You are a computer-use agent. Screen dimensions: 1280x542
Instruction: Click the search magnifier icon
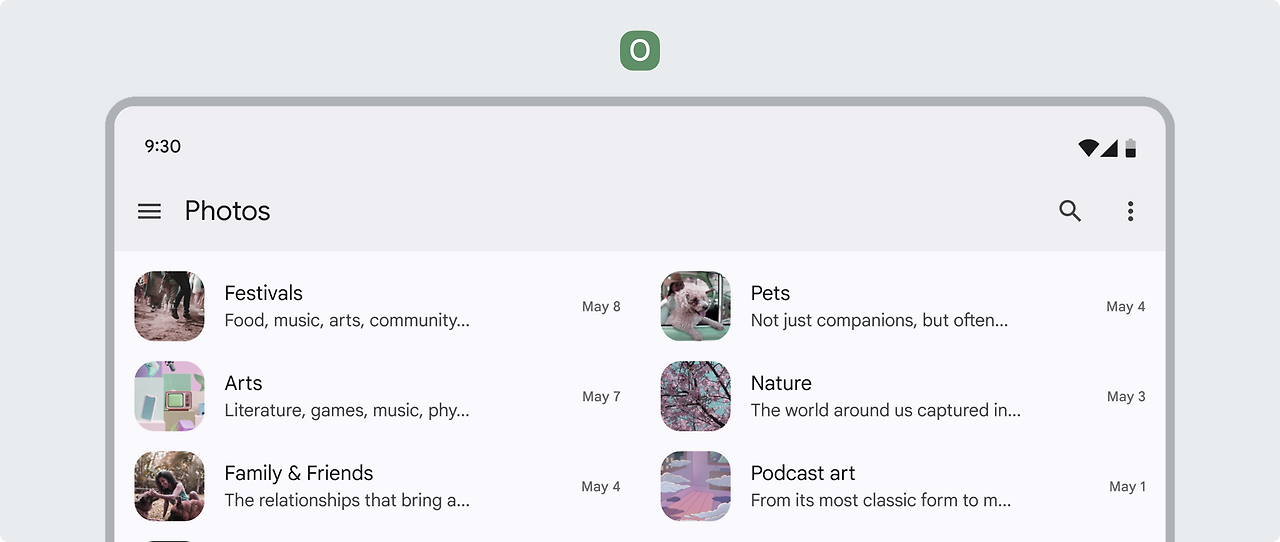click(1070, 211)
